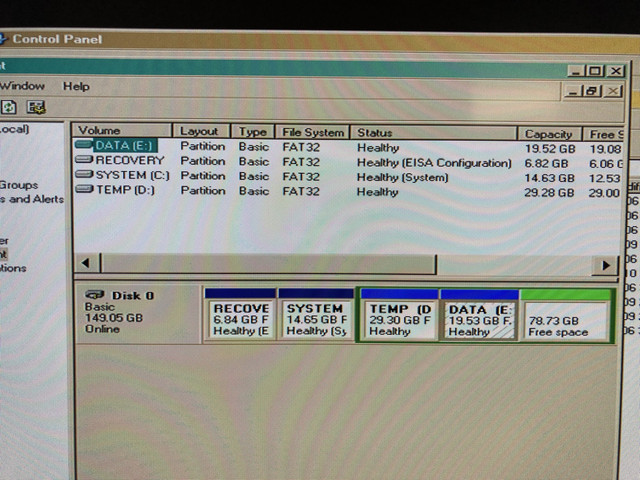Click the 14.63 GB capacity cell
640x480 pixels.
coord(549,178)
